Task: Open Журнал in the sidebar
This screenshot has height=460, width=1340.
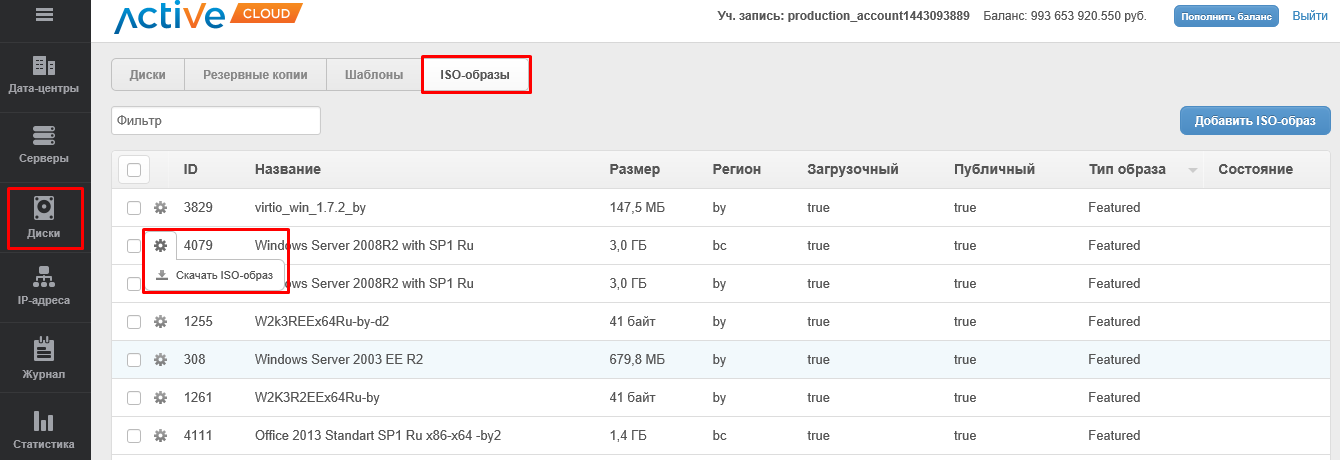Action: (x=44, y=360)
